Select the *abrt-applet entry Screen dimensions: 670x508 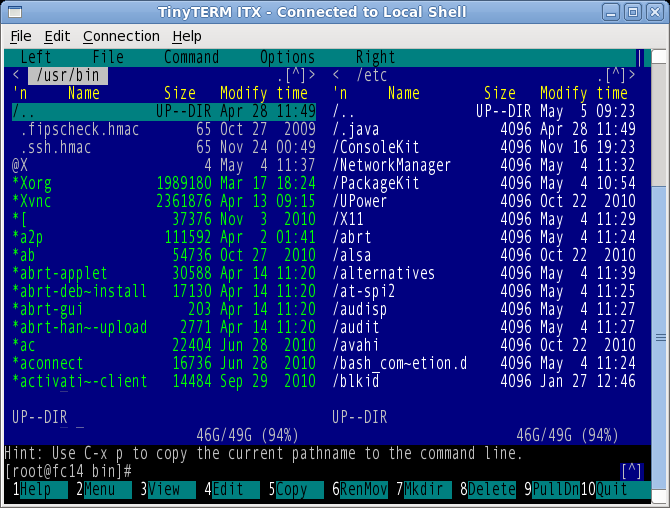point(164,273)
